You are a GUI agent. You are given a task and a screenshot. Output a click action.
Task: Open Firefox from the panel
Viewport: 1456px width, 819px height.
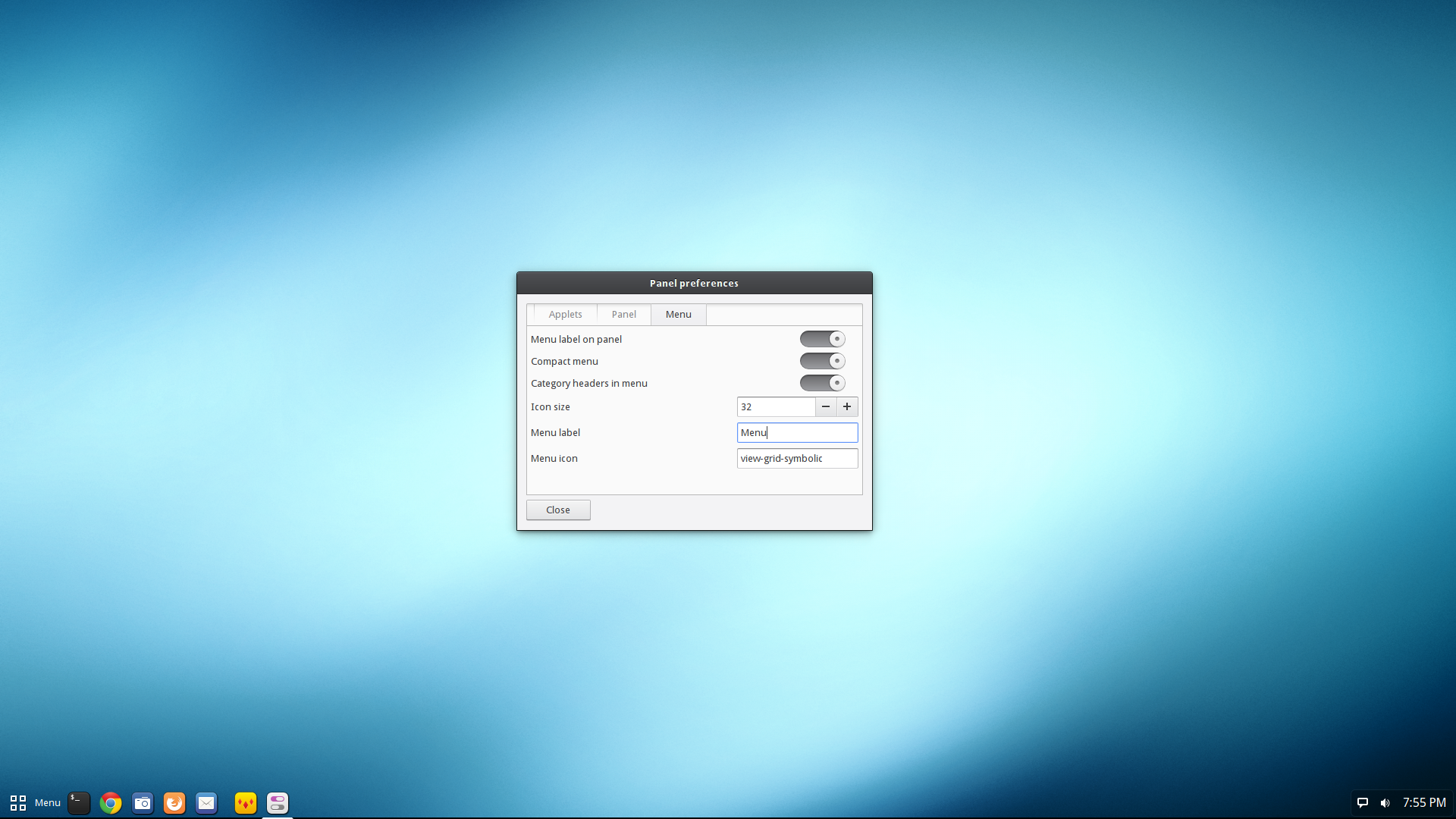(x=174, y=802)
